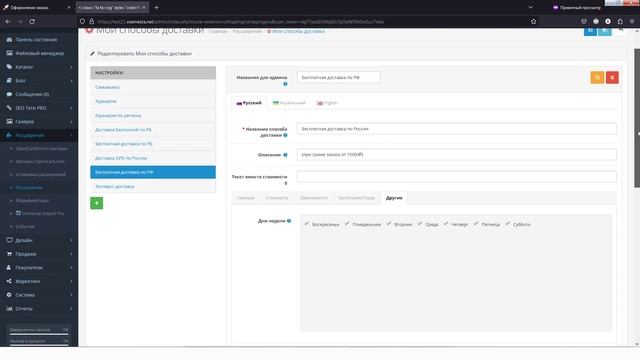Image resolution: width=640 pixels, height=360 pixels.
Task: Toggle the Суббота checkbox
Action: tap(508, 224)
